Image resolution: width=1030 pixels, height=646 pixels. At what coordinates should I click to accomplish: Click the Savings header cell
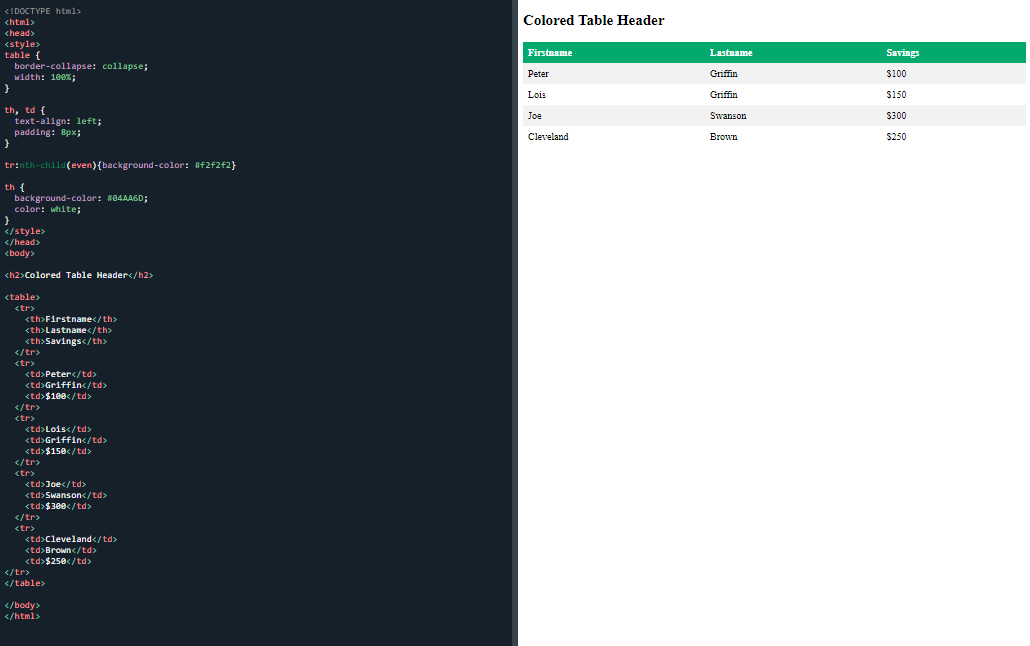pyautogui.click(x=901, y=52)
